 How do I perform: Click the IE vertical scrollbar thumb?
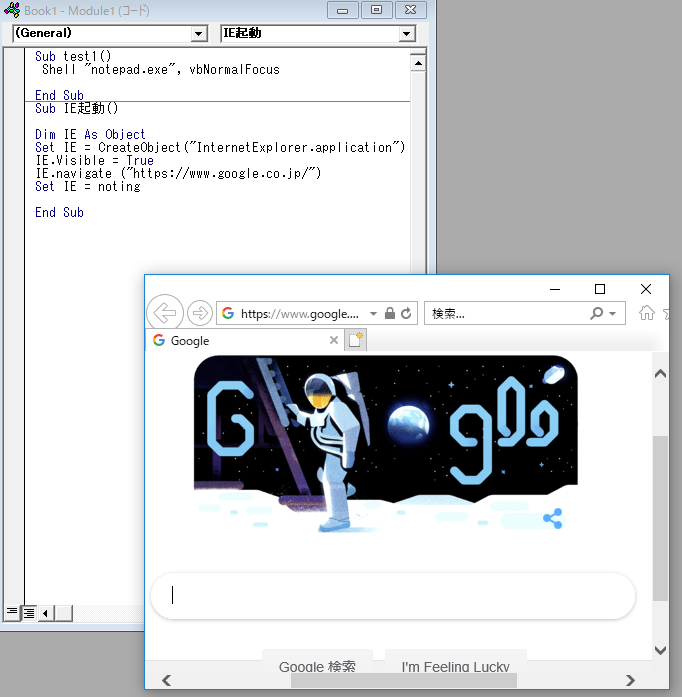tap(660, 518)
